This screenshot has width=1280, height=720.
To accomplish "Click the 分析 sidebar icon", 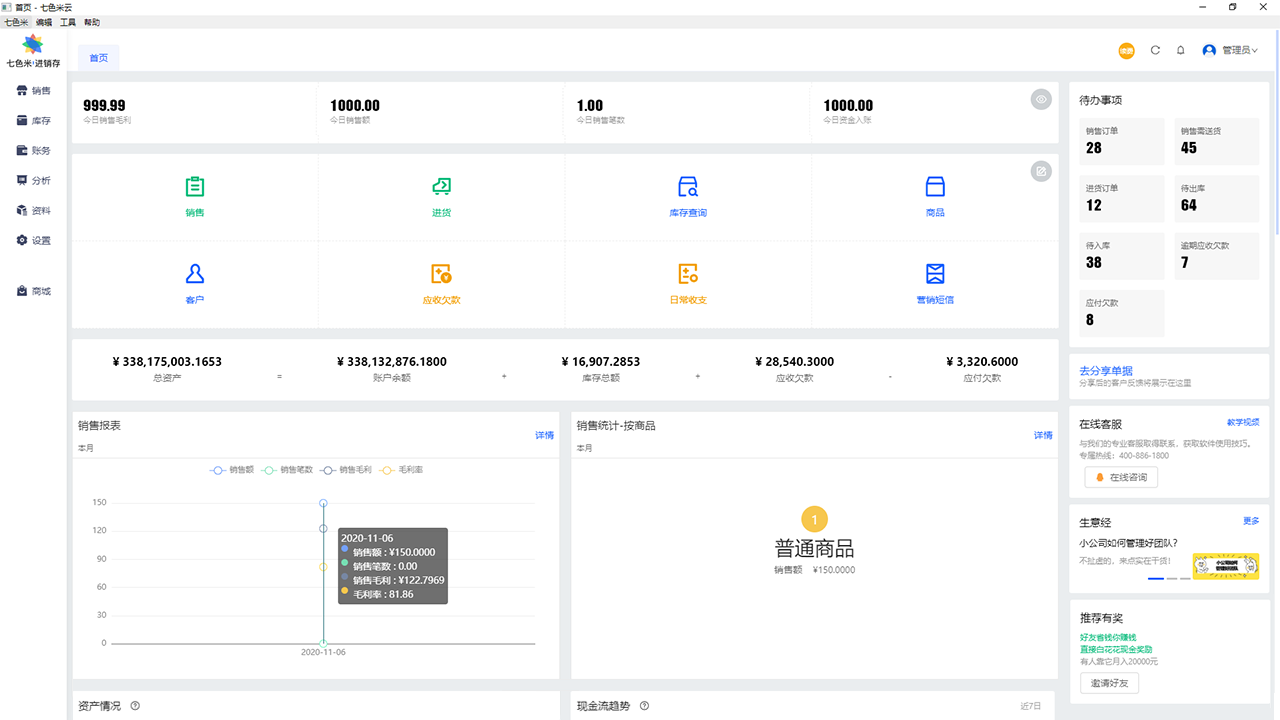I will [34, 180].
